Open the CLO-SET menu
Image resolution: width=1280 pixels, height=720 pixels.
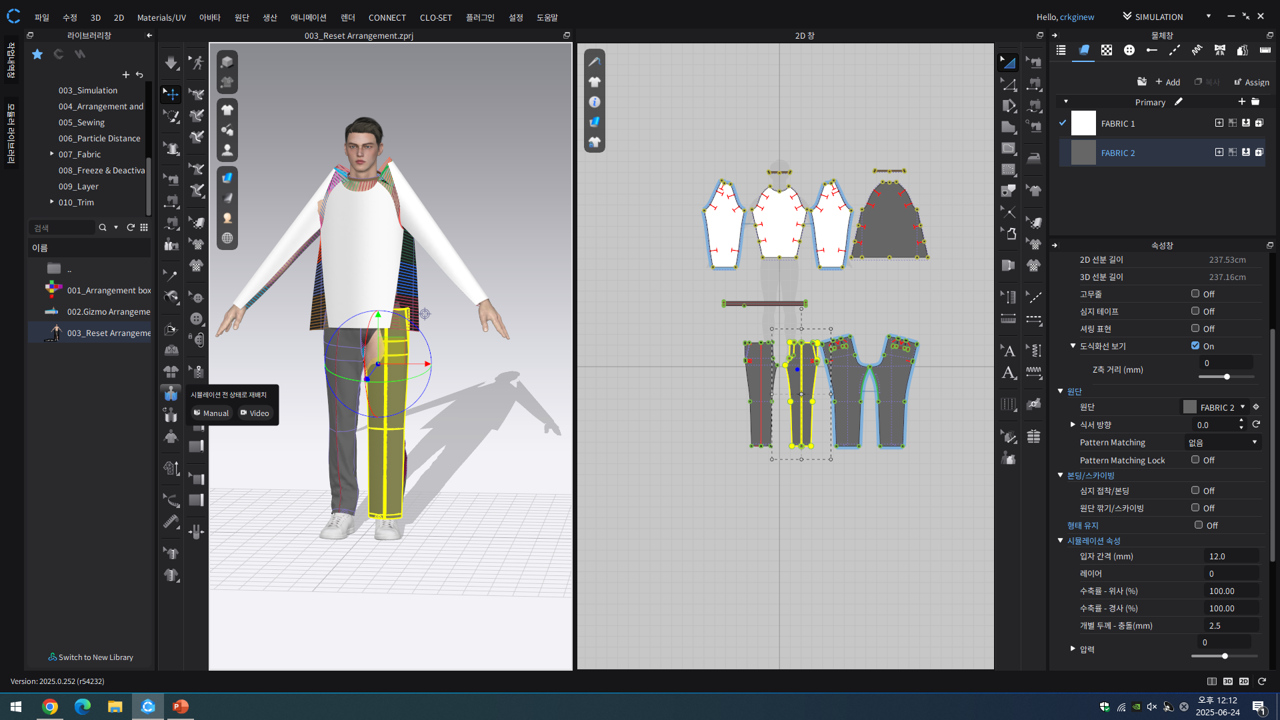pyautogui.click(x=435, y=18)
